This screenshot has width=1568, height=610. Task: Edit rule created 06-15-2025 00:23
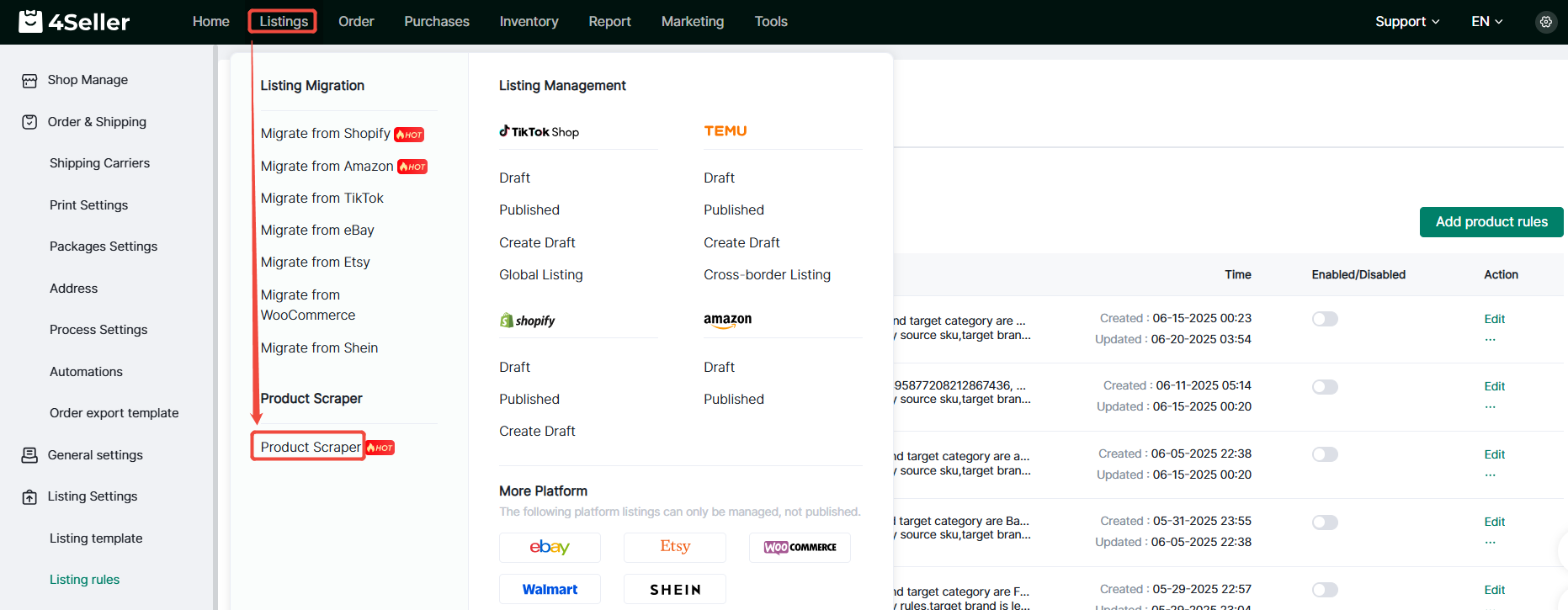[1494, 319]
